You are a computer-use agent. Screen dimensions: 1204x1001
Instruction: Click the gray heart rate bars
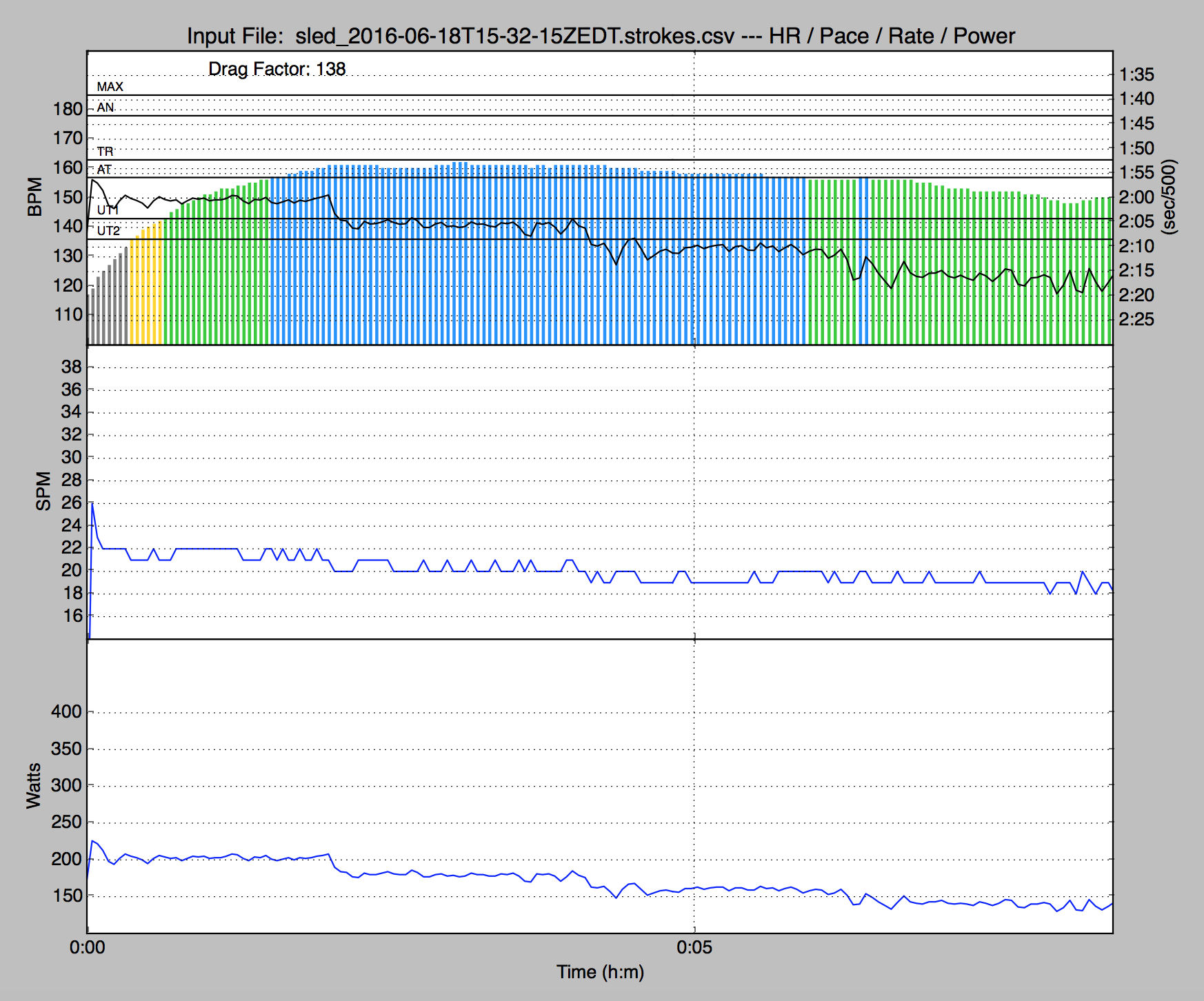[109, 303]
